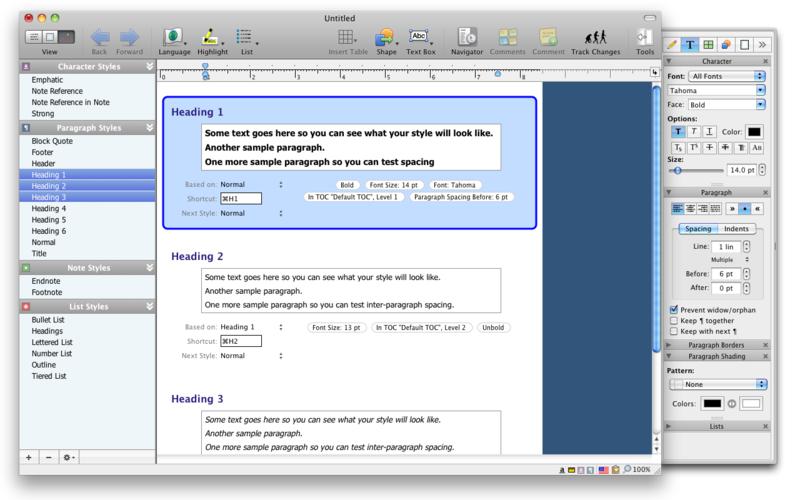Click the Font: Tahoma pill
Viewport: 800px width, 500px height.
pyautogui.click(x=454, y=185)
